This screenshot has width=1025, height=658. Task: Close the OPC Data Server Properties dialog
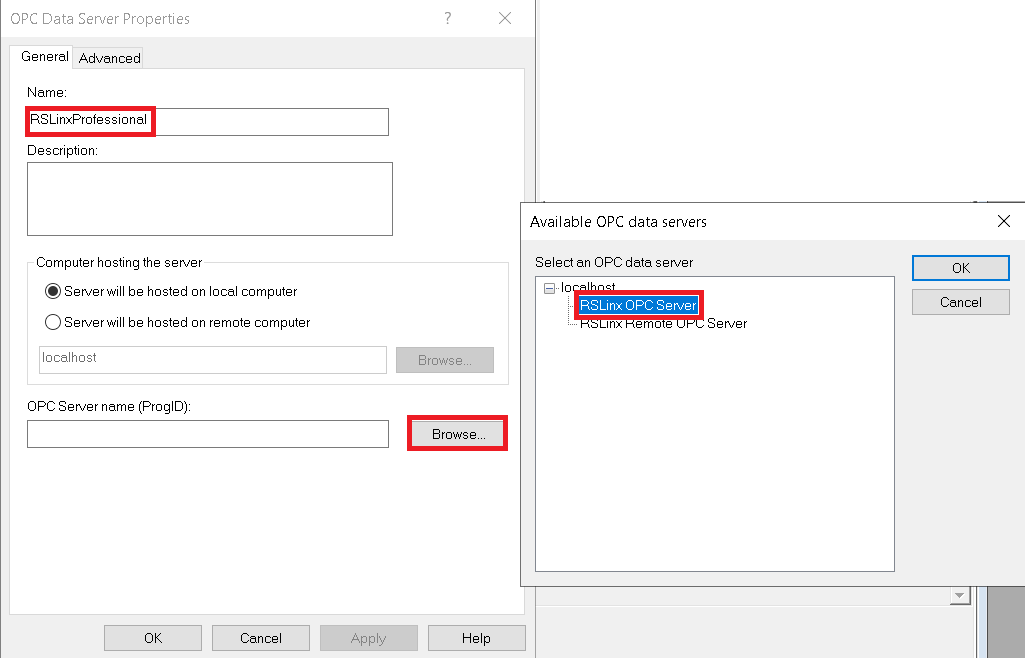505,18
